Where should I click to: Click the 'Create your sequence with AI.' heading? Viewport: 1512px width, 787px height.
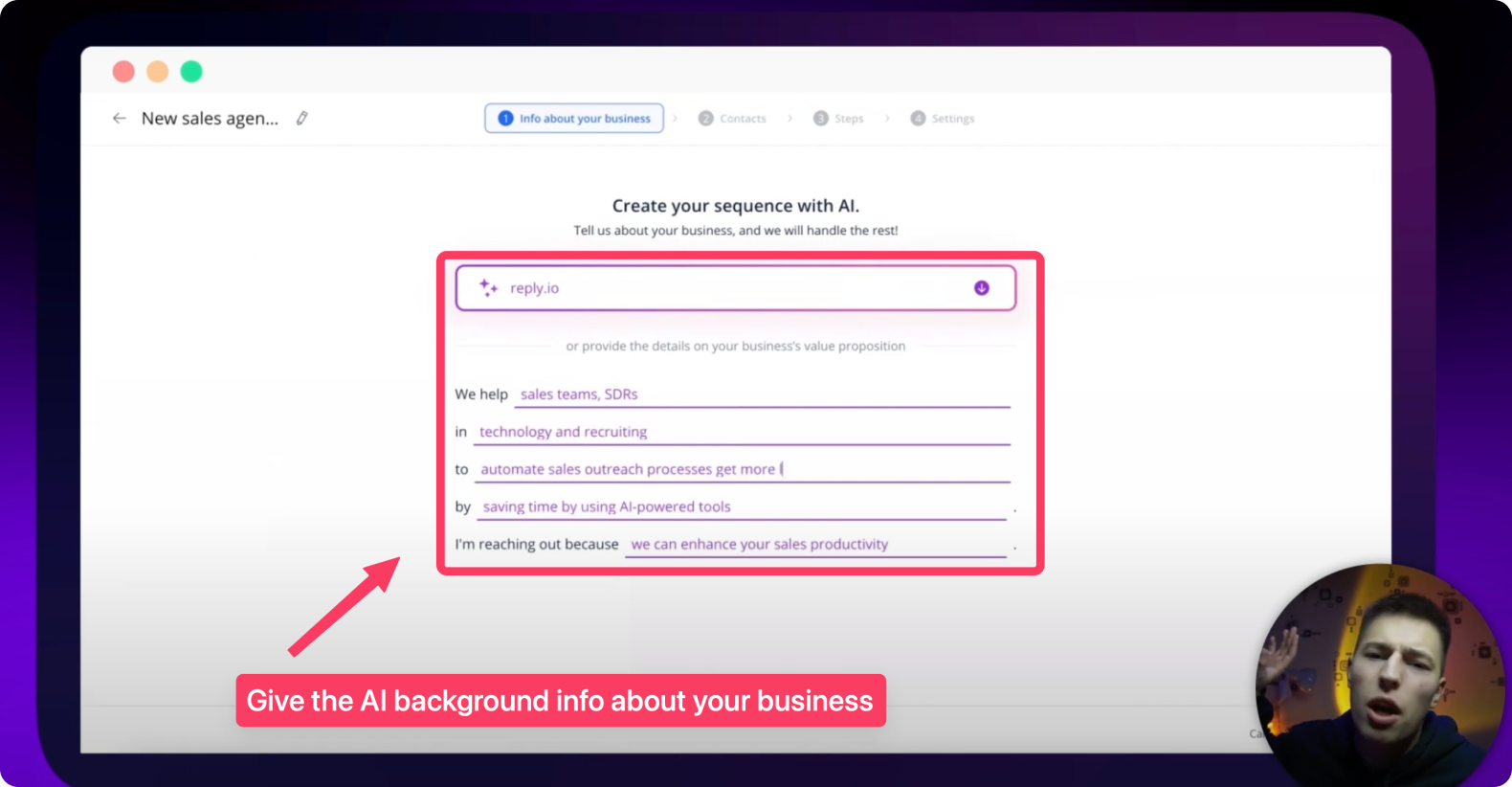(x=736, y=206)
